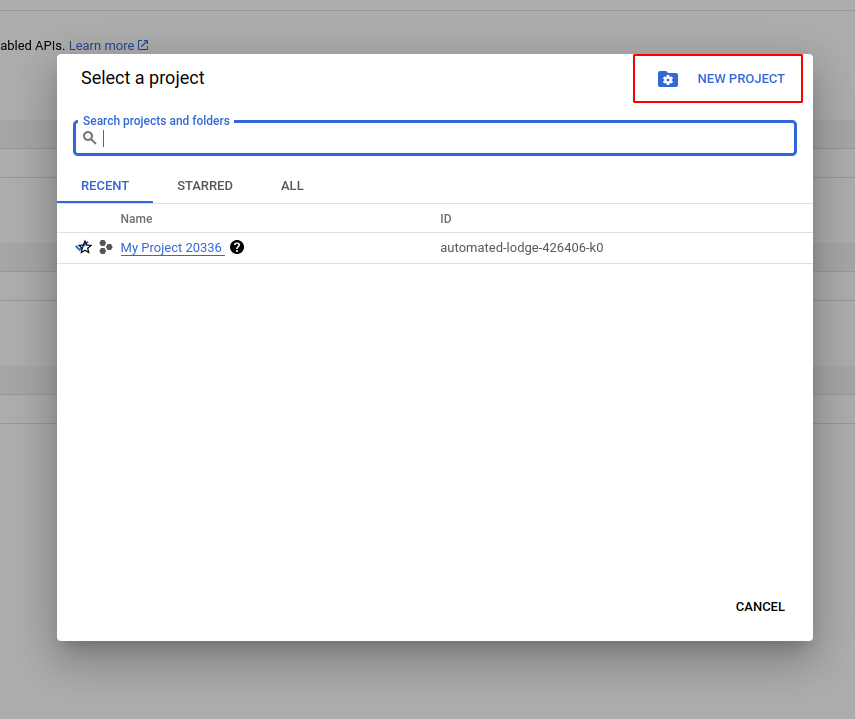
Task: Open the STARRED tab
Action: pyautogui.click(x=205, y=186)
